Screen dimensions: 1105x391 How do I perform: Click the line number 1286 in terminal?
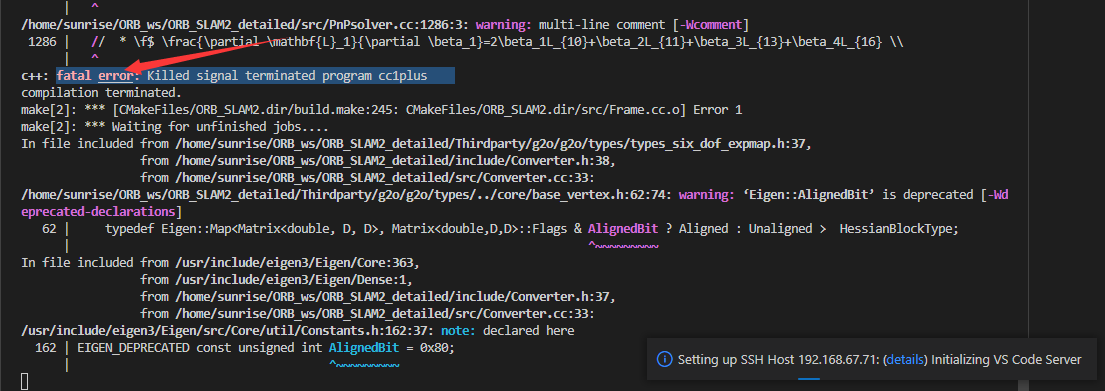(x=42, y=42)
